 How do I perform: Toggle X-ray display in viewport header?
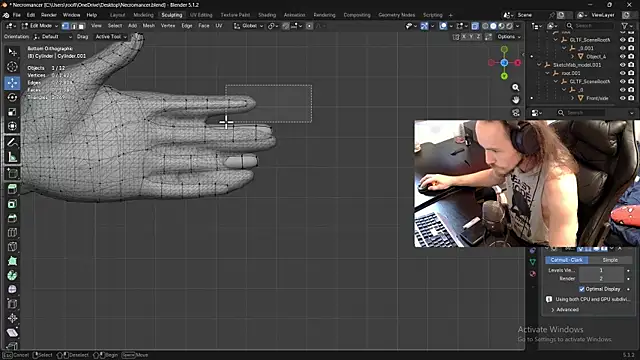475,26
